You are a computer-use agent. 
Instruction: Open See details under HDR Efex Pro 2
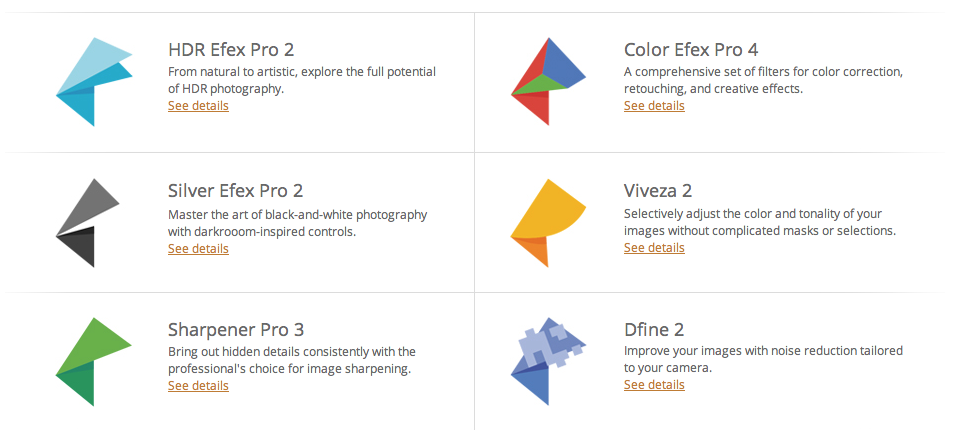pyautogui.click(x=198, y=105)
